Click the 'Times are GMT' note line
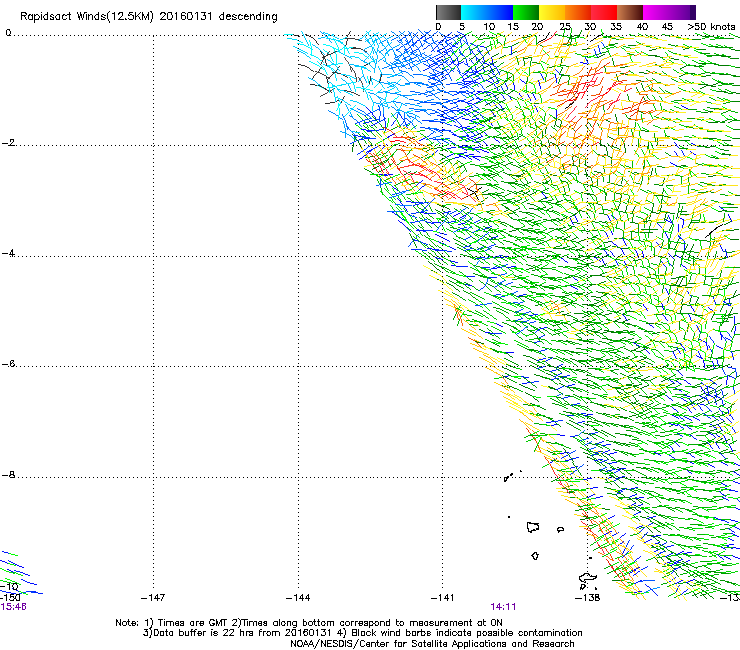 coord(309,623)
